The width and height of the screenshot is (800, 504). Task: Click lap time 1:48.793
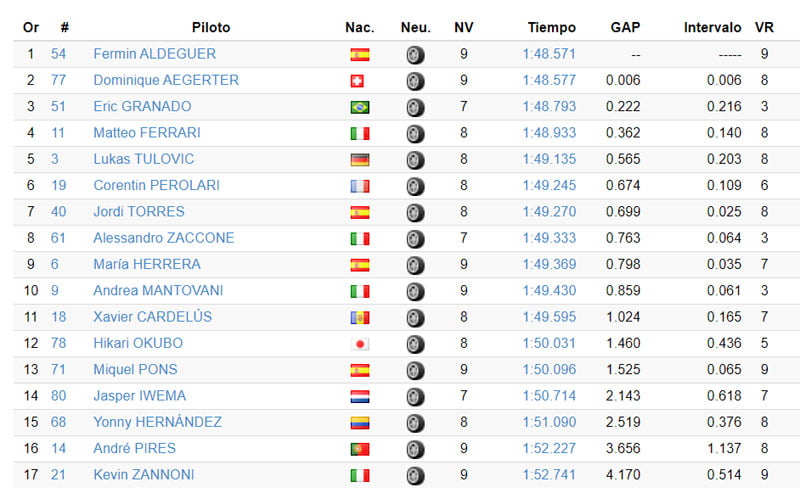[x=549, y=106]
